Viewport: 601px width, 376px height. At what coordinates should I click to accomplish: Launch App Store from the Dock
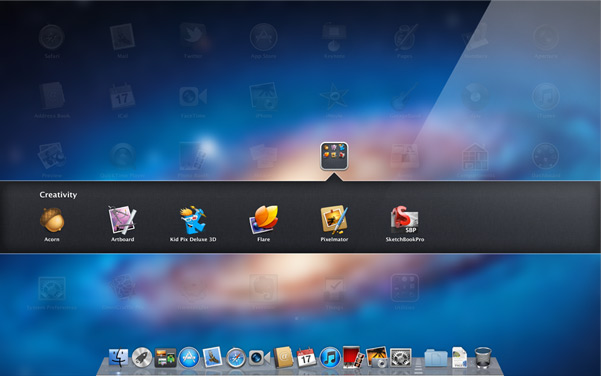189,358
